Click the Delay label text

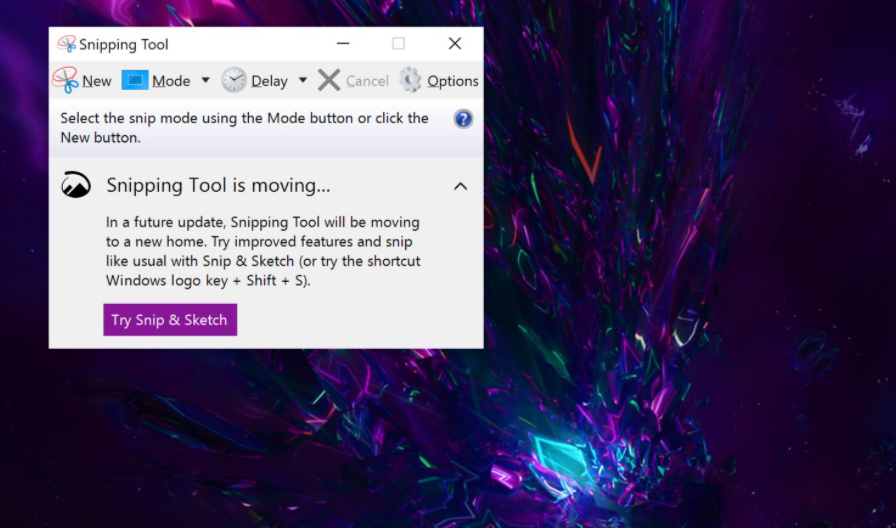tap(269, 82)
